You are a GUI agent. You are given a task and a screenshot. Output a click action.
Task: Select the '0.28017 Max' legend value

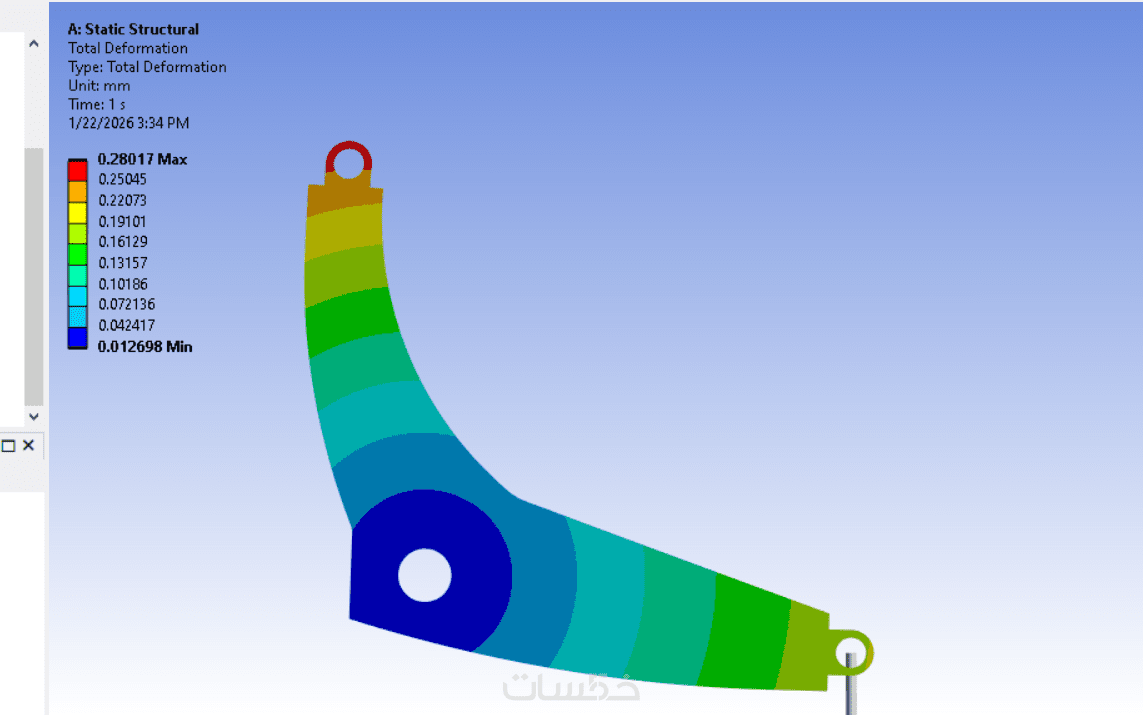point(142,159)
